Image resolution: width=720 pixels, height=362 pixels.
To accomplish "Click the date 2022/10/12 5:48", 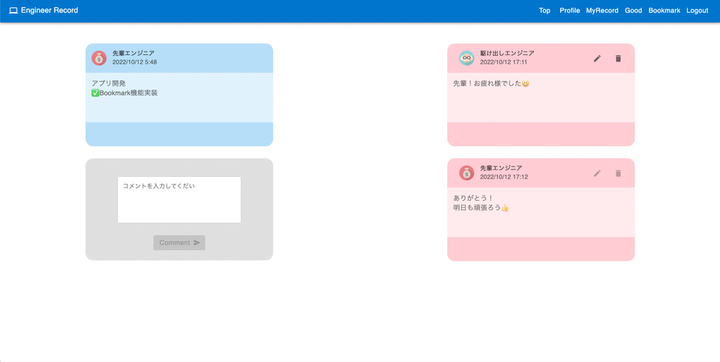I will [x=135, y=62].
